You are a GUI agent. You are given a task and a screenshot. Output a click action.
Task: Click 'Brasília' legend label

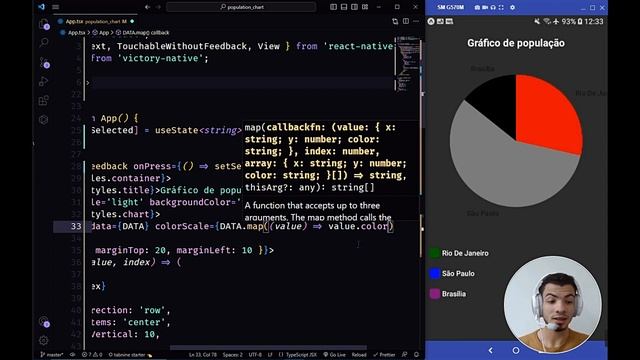click(453, 293)
